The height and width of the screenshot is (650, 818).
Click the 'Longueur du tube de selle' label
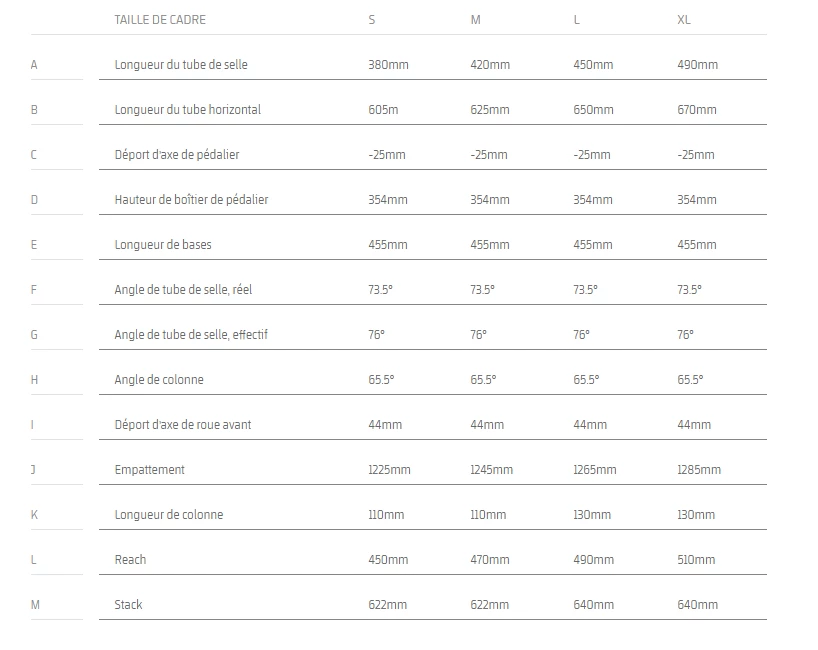[181, 65]
